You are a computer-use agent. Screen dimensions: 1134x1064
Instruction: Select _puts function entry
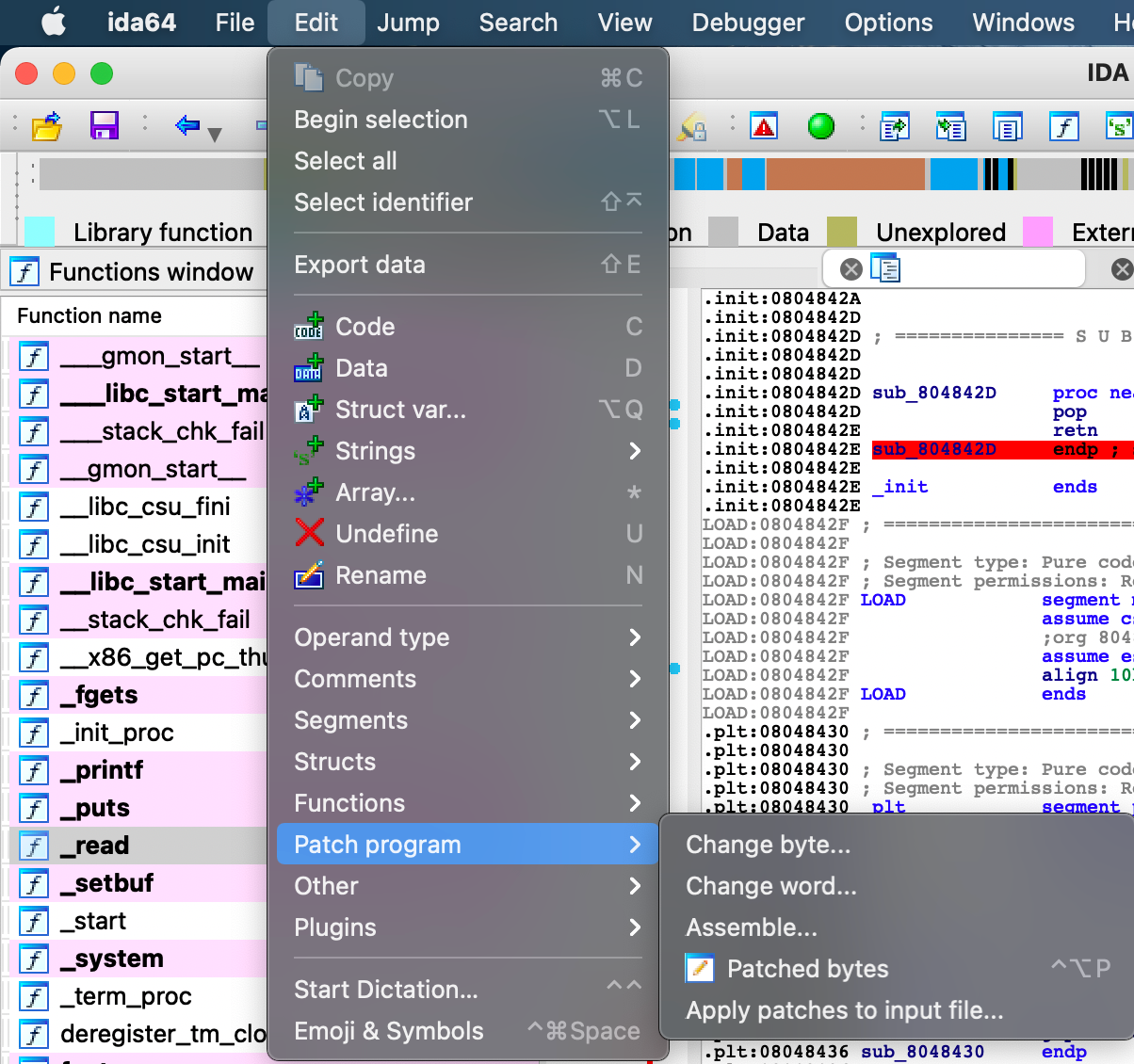tap(138, 808)
